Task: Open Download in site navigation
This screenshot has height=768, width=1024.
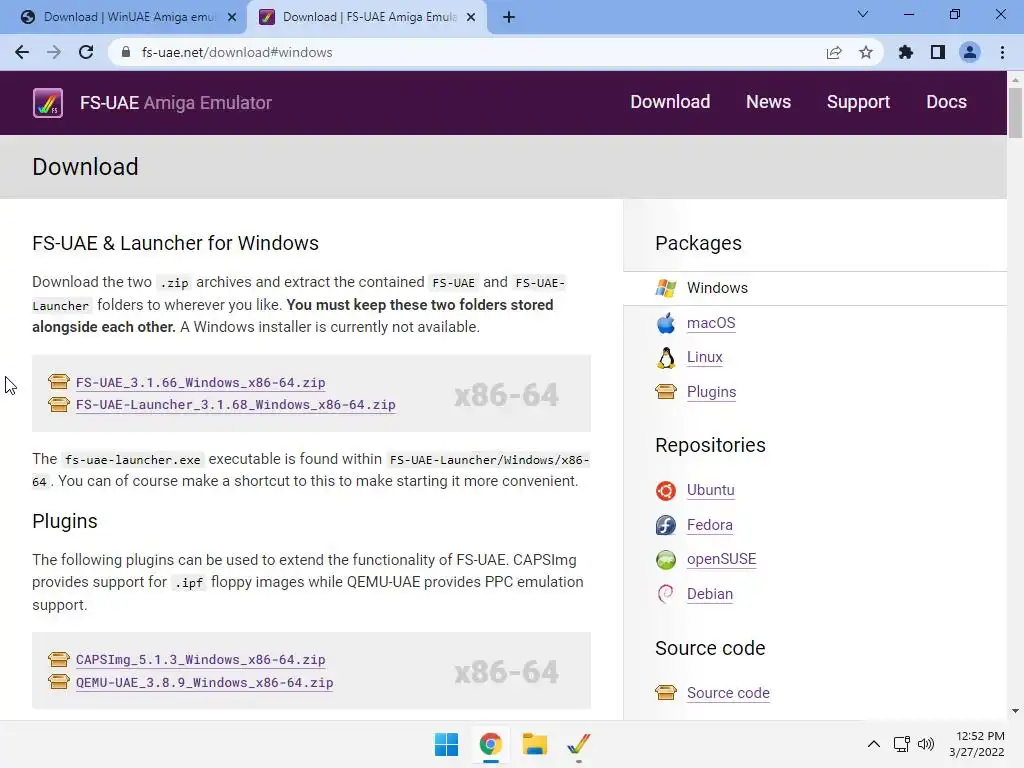Action: point(670,102)
